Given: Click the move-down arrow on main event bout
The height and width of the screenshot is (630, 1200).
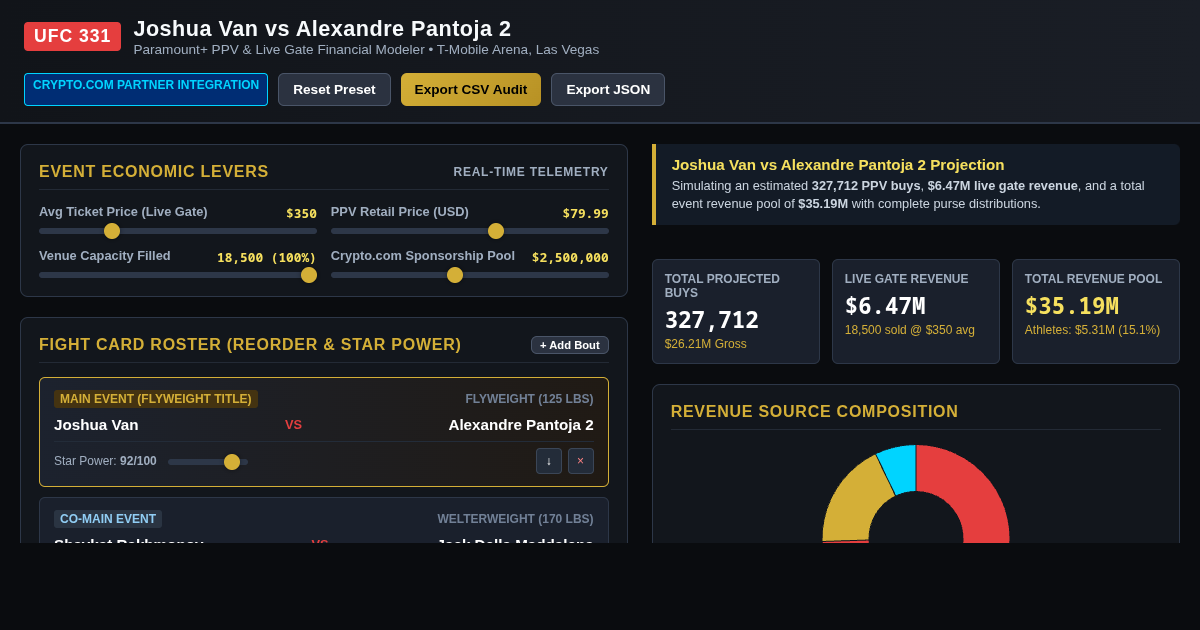Looking at the screenshot, I should tap(549, 461).
